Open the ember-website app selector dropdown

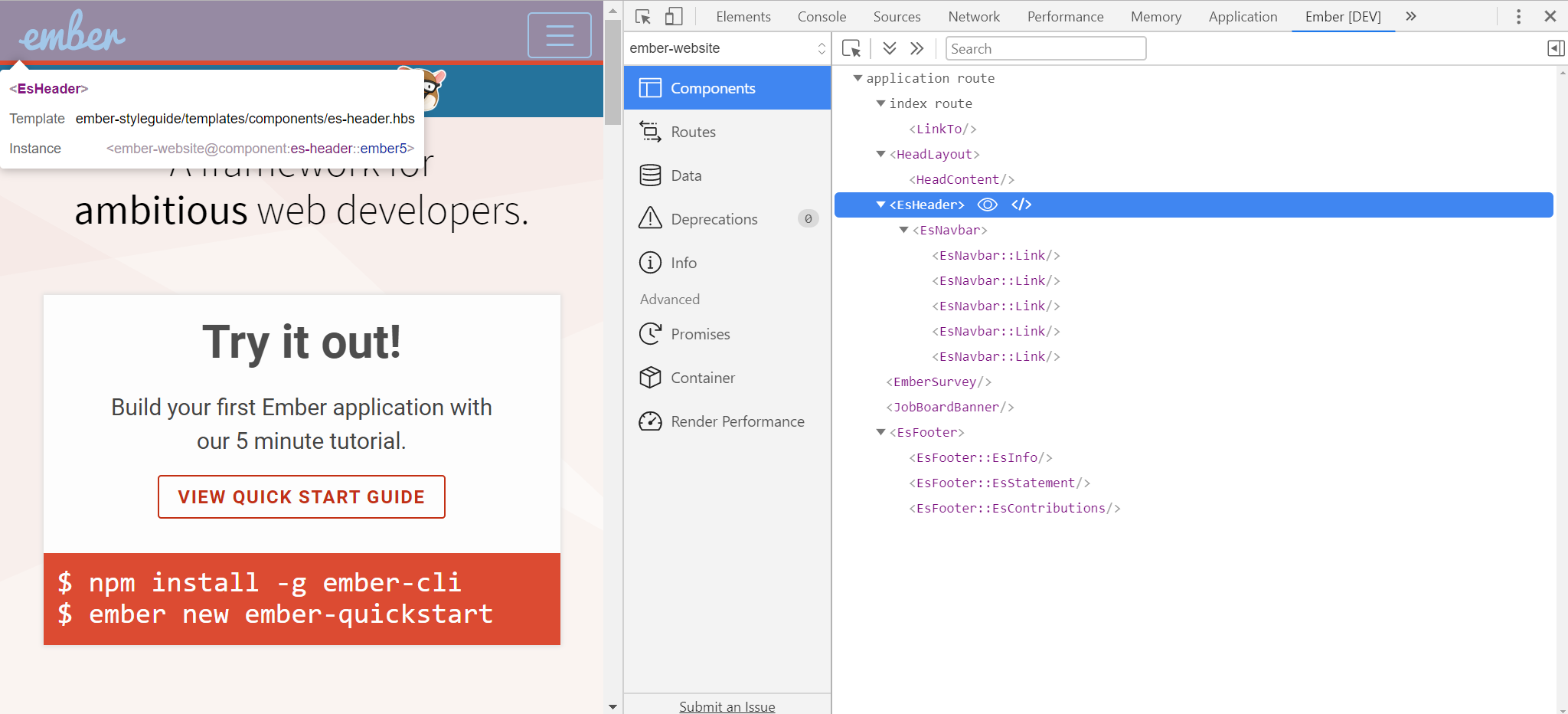coord(727,48)
